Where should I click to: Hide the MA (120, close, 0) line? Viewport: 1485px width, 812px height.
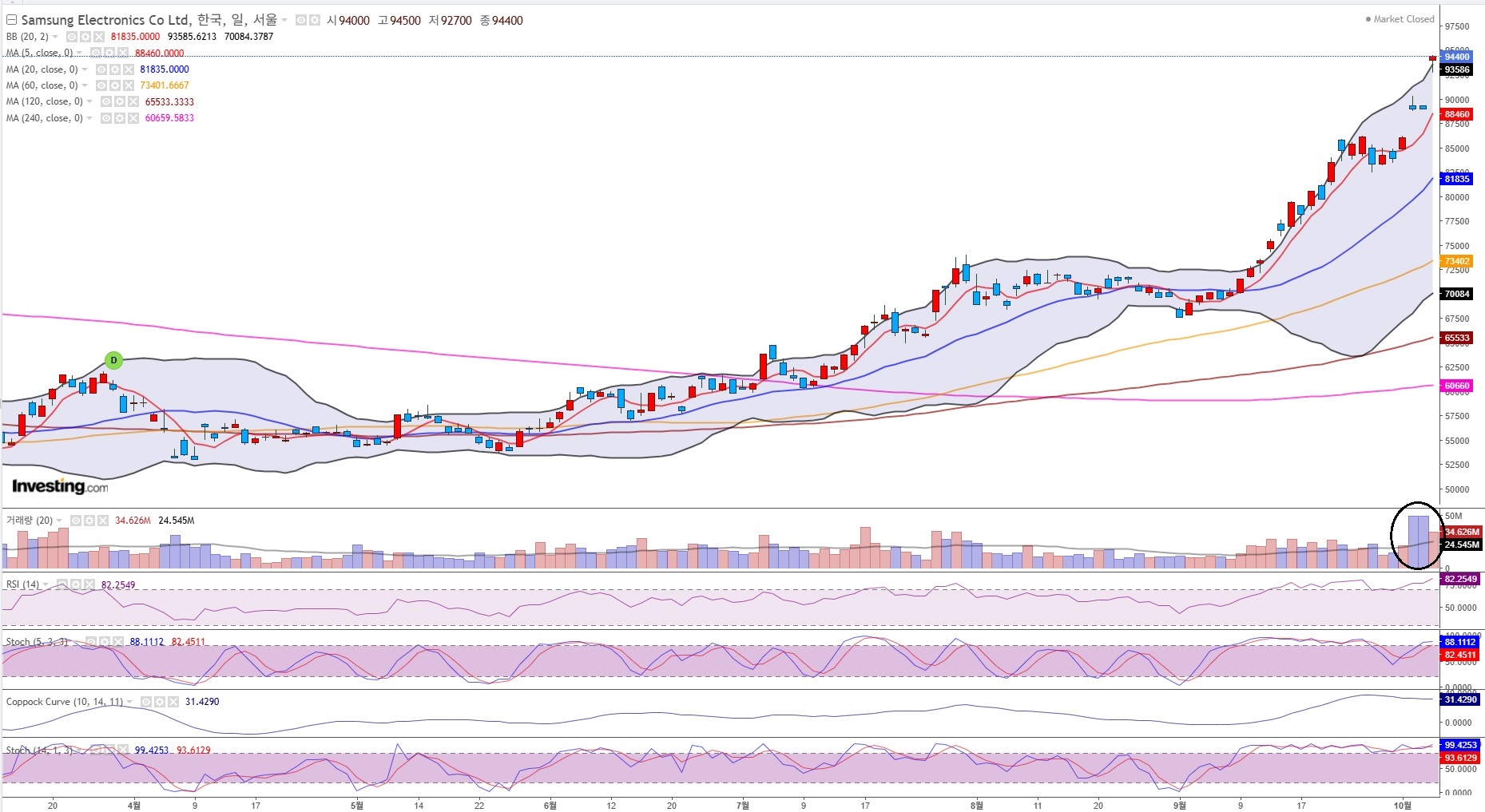(106, 102)
